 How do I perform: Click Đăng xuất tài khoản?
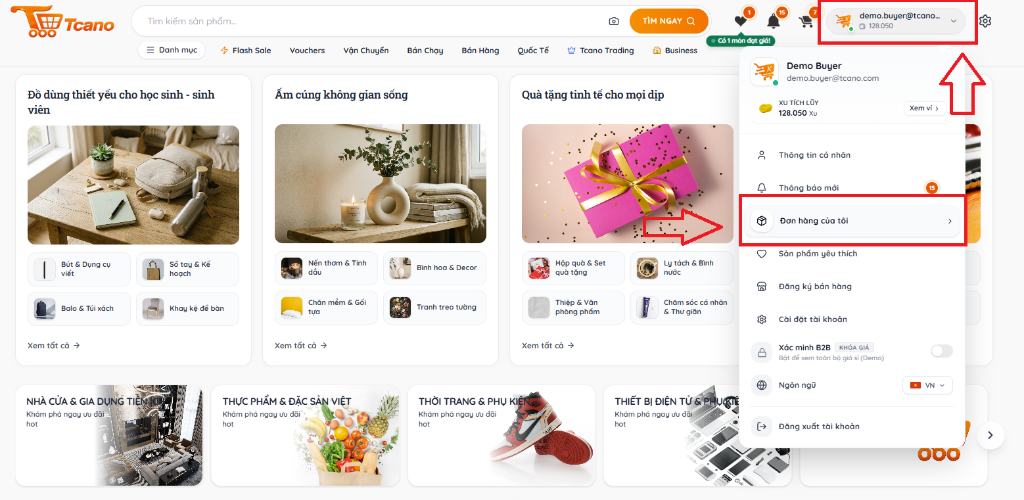[852, 426]
